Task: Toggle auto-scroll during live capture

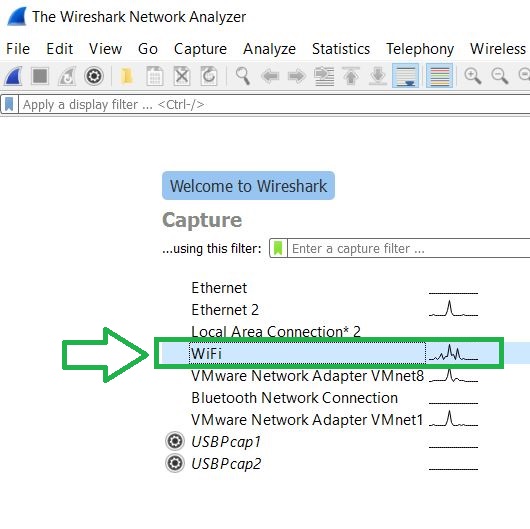Action: (405, 76)
